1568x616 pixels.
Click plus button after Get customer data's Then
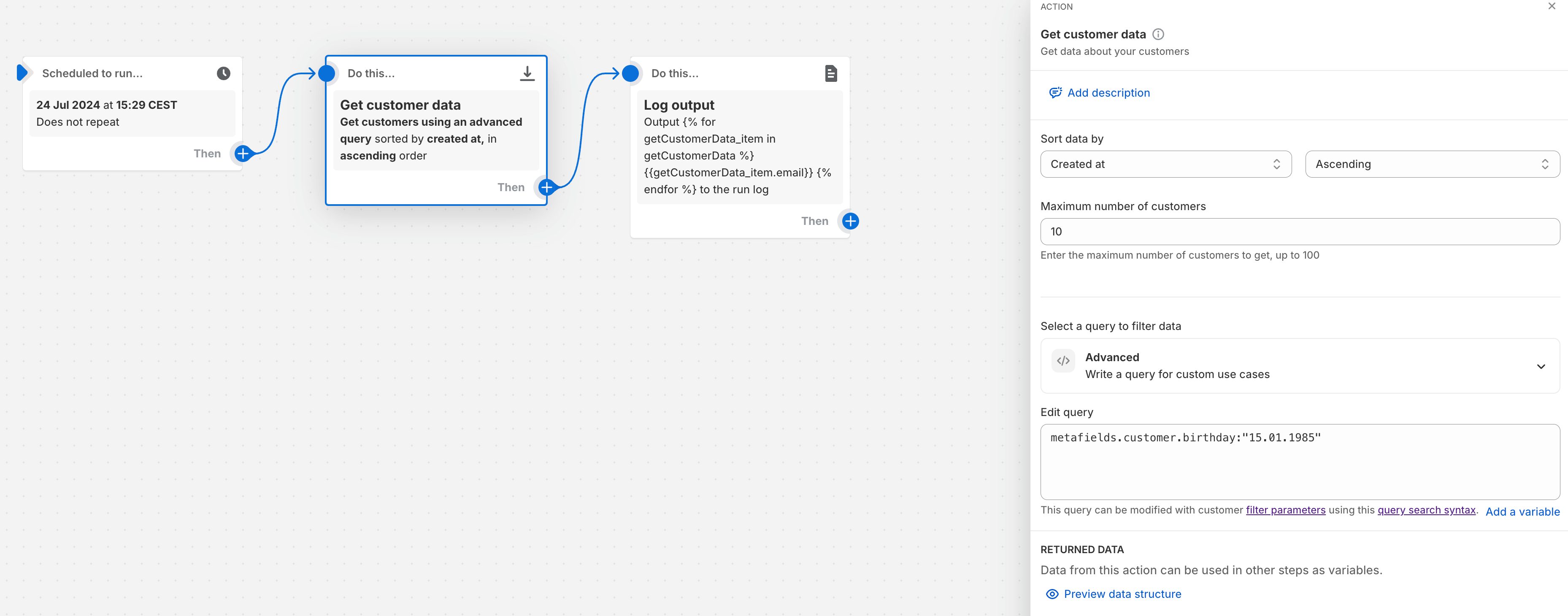(x=546, y=187)
